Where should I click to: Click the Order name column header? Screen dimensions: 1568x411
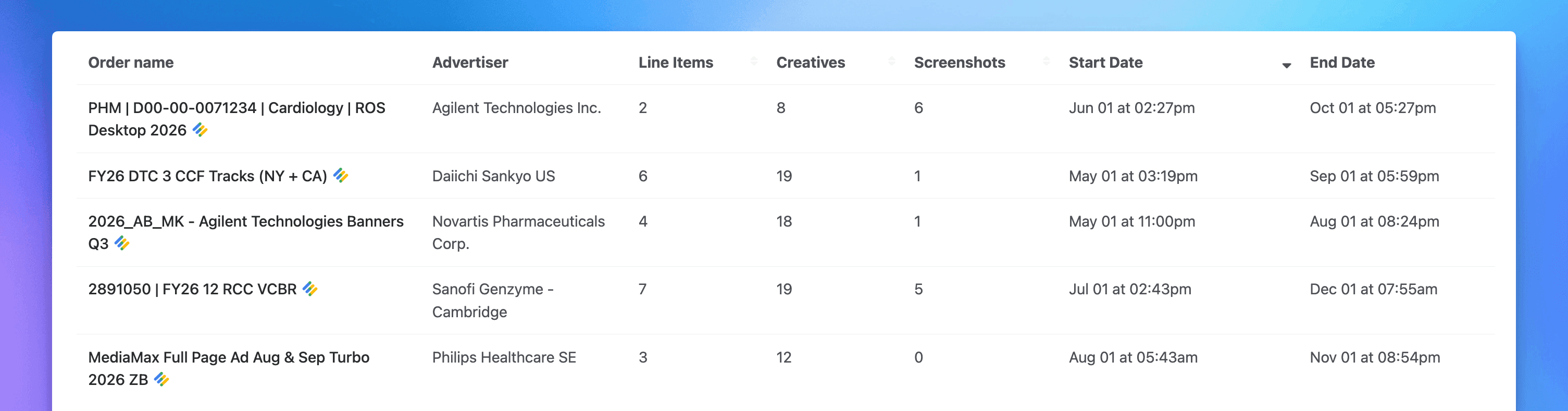pos(131,62)
